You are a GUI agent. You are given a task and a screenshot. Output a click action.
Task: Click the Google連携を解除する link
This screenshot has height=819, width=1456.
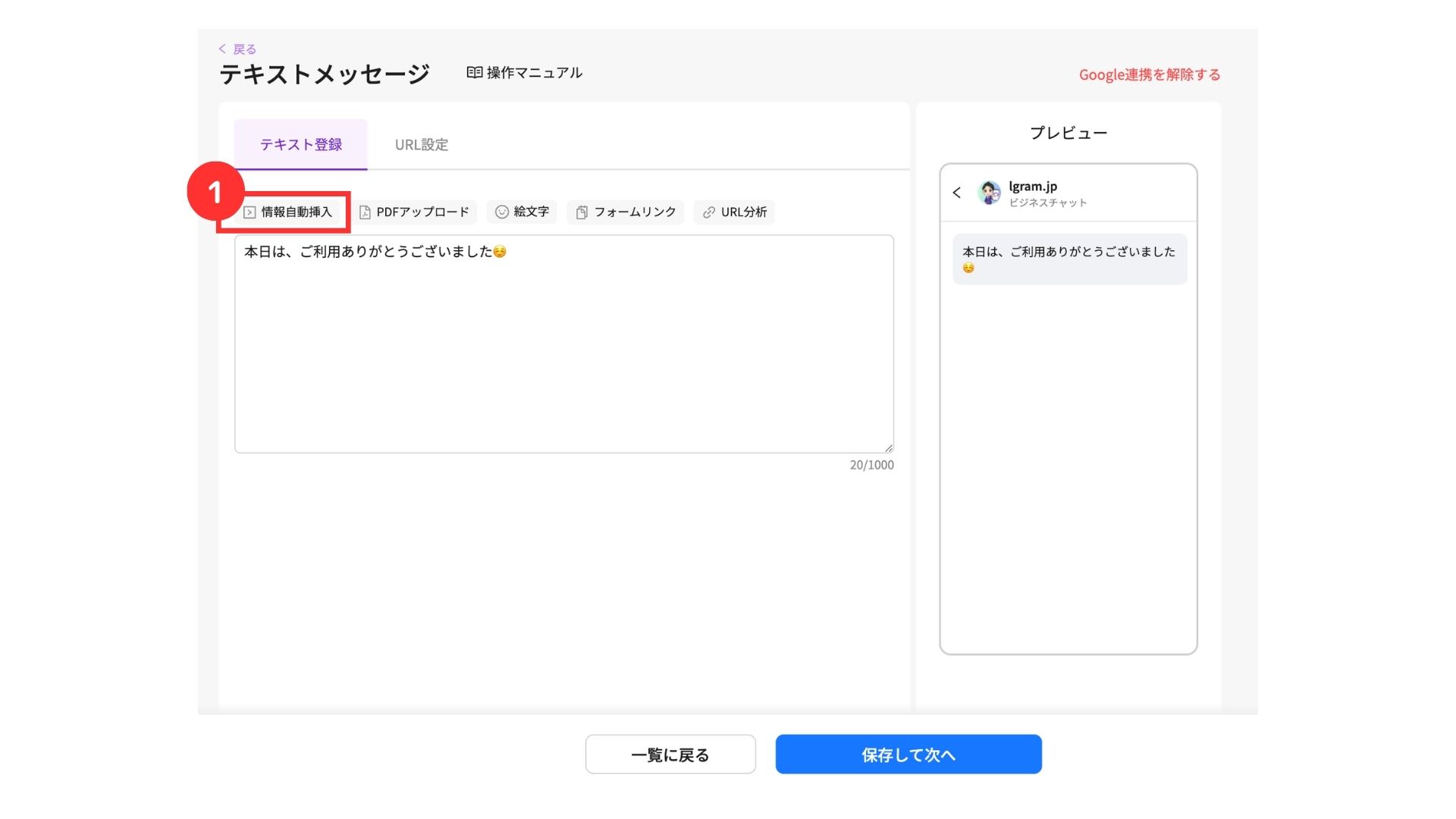[1149, 74]
